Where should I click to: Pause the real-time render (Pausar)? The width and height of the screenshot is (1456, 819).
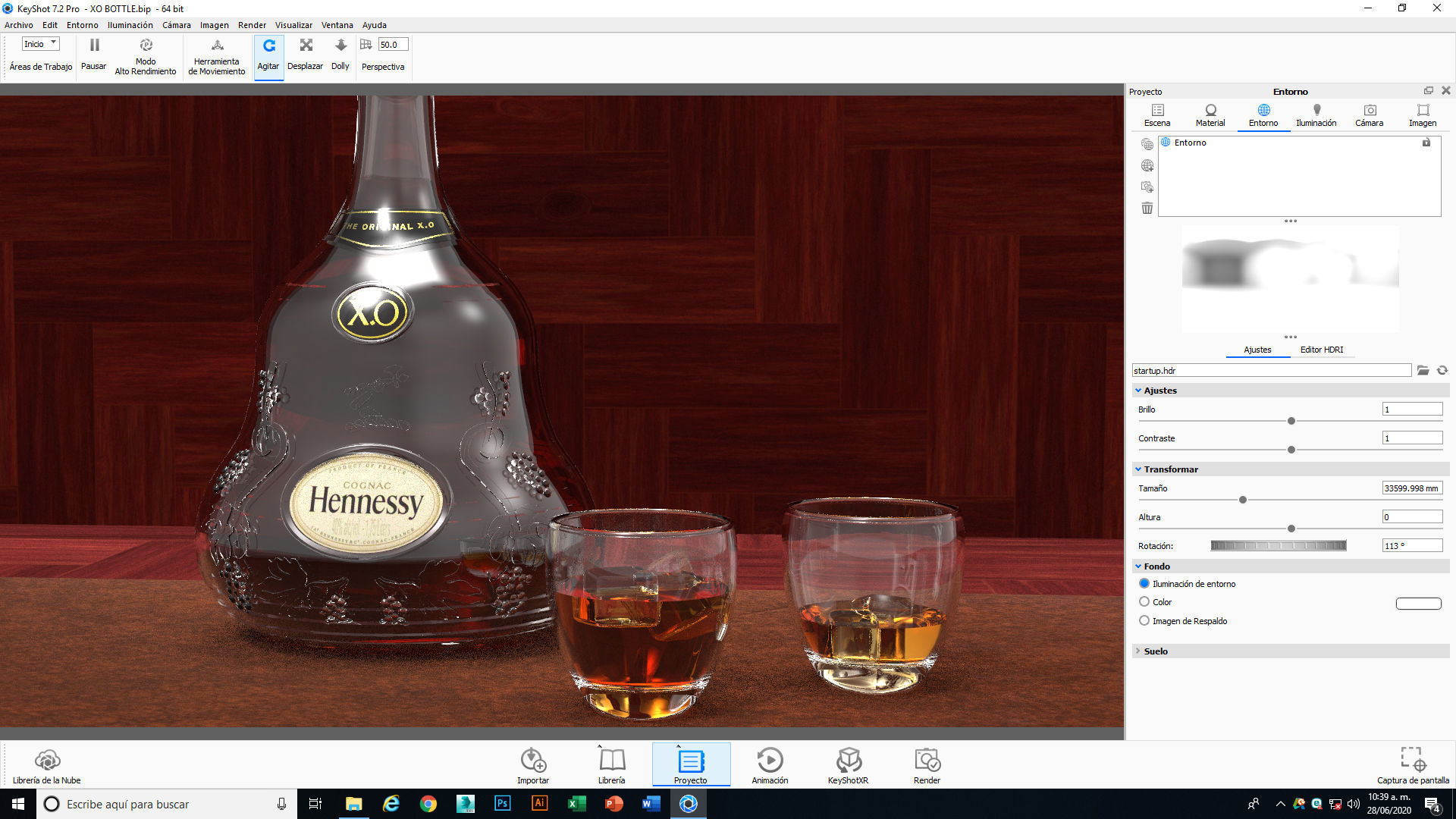94,55
